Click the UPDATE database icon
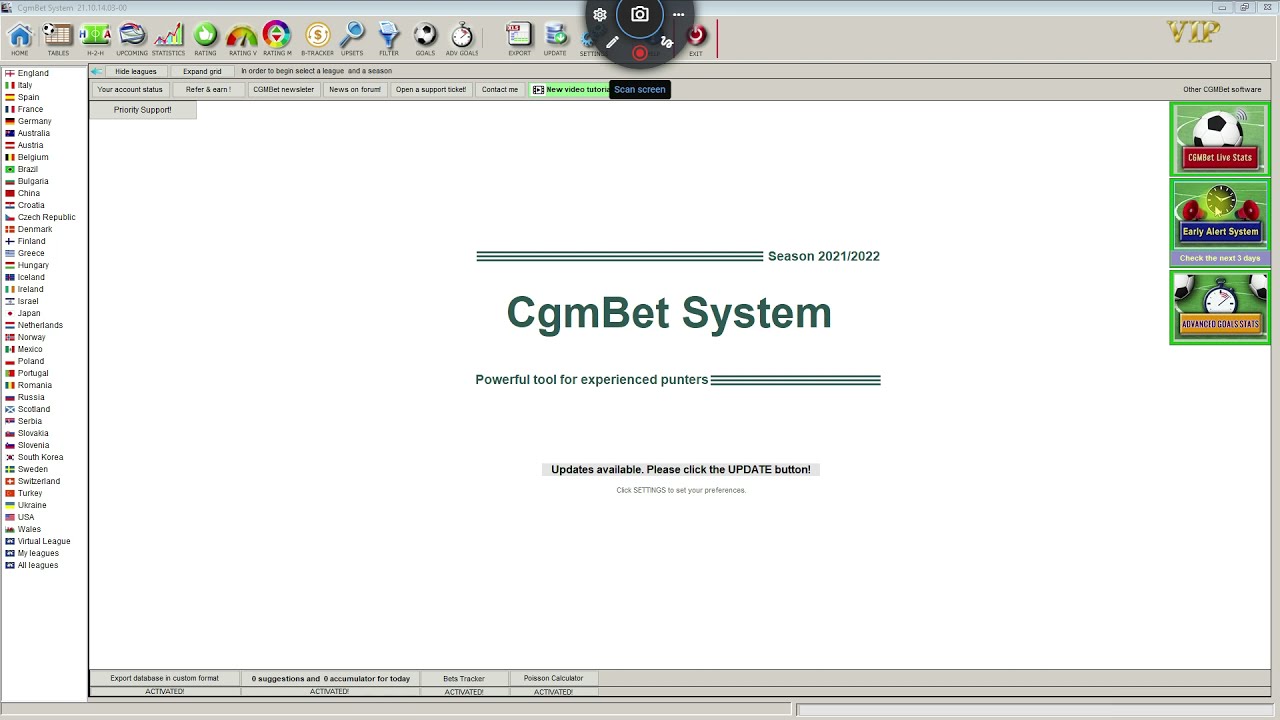Screen dimensions: 1280x720 pos(555,38)
